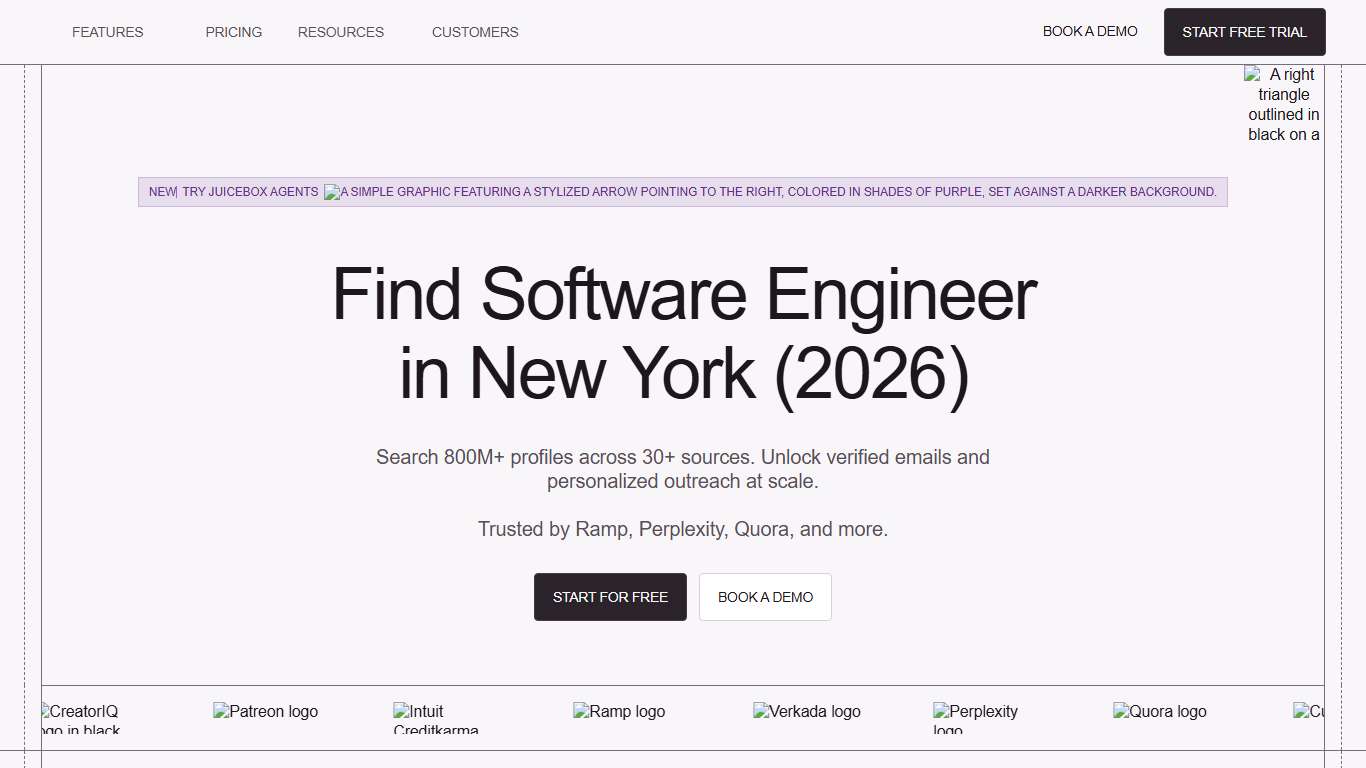
Task: Click BOOK A DEMO in the top navigation
Action: click(x=1090, y=31)
